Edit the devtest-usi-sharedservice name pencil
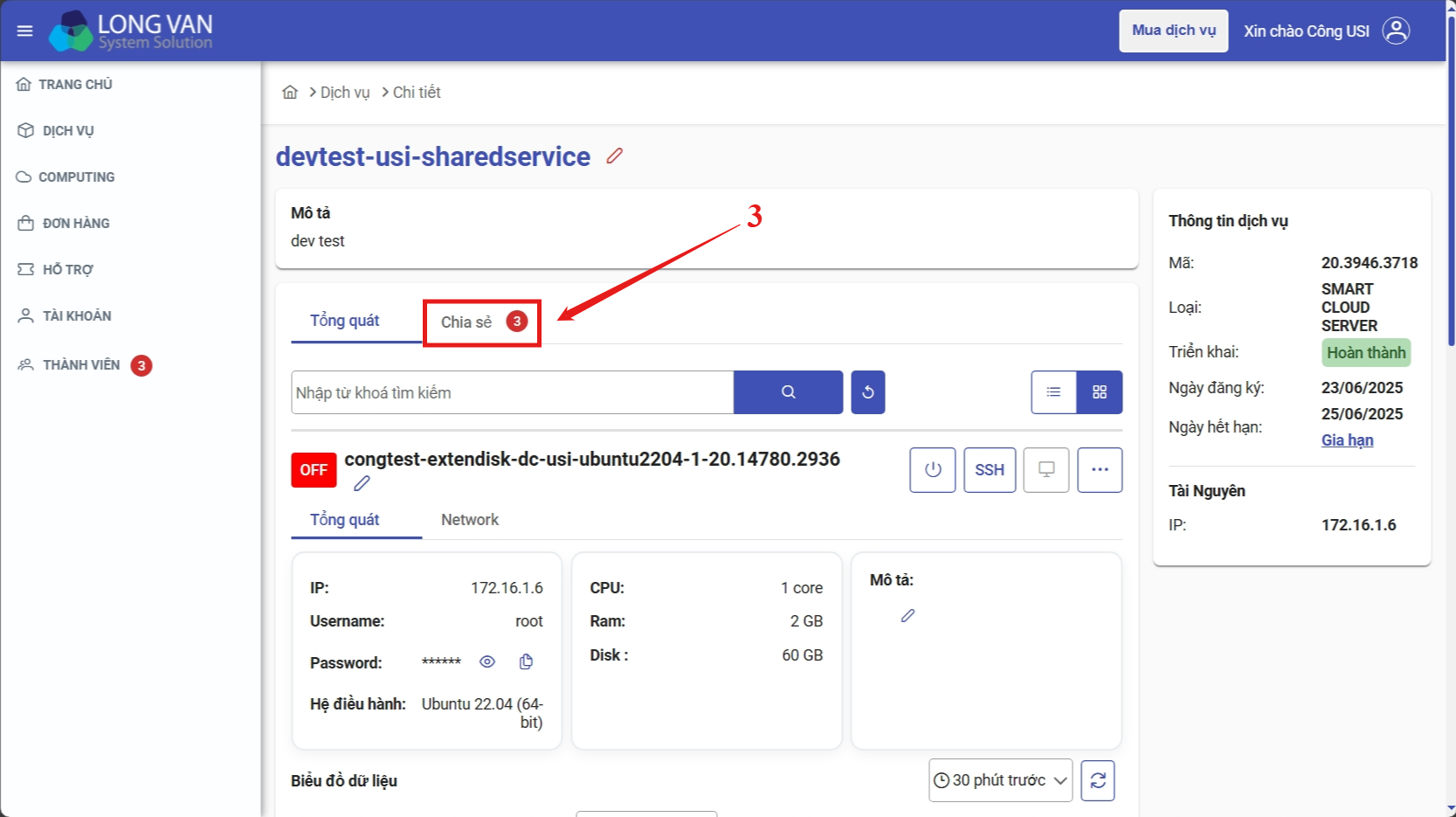Screen dimensions: 1456x817 615,156
